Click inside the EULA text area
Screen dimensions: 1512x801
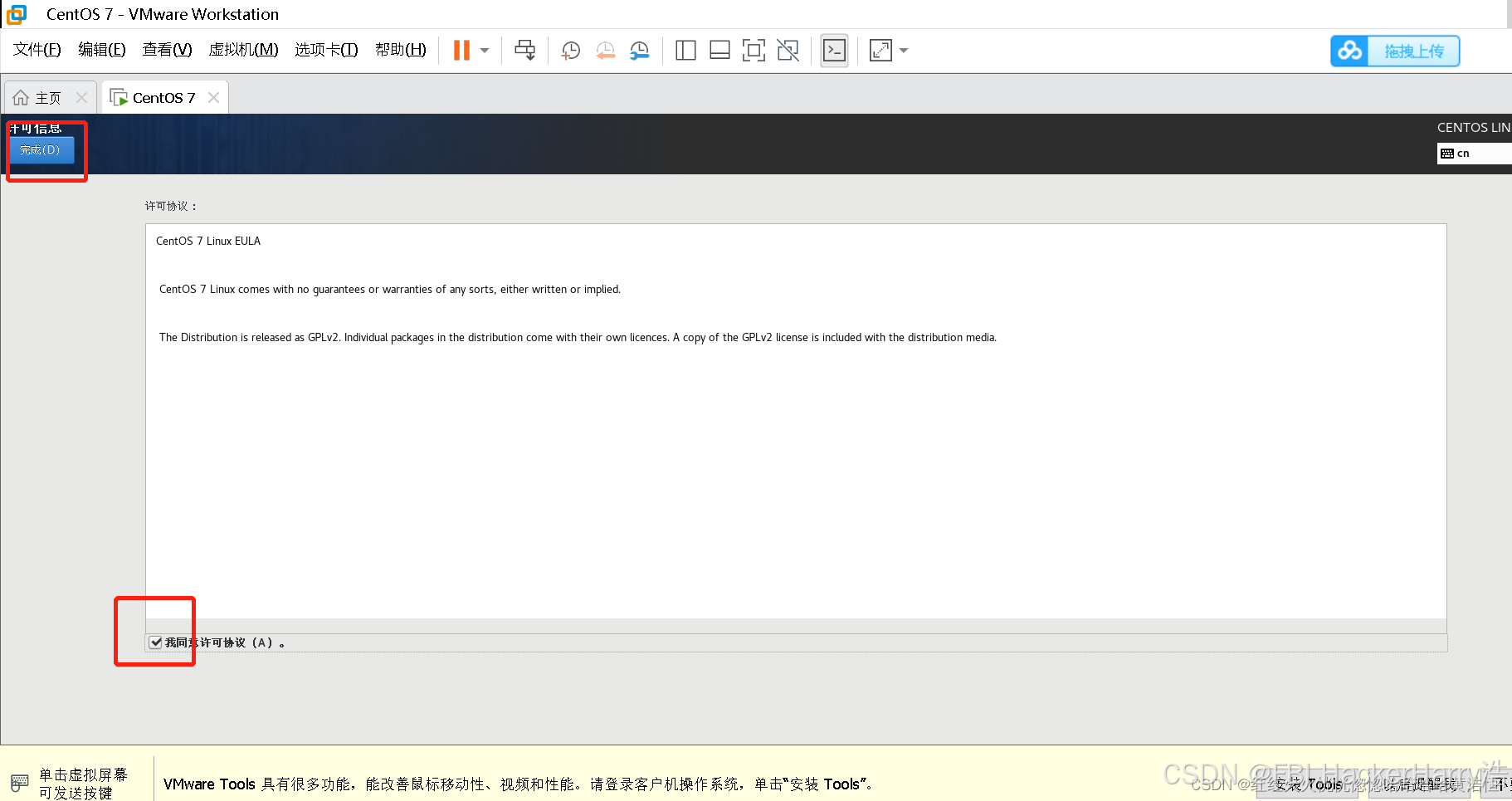(796, 421)
